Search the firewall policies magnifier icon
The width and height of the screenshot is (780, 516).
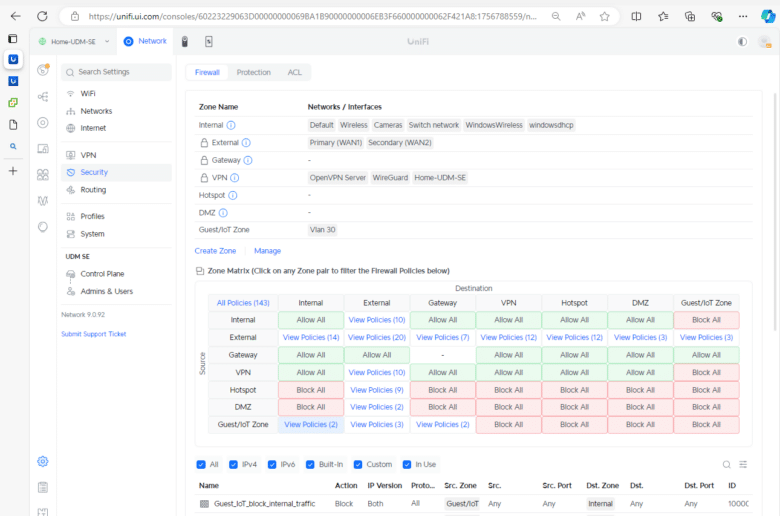pyautogui.click(x=726, y=464)
